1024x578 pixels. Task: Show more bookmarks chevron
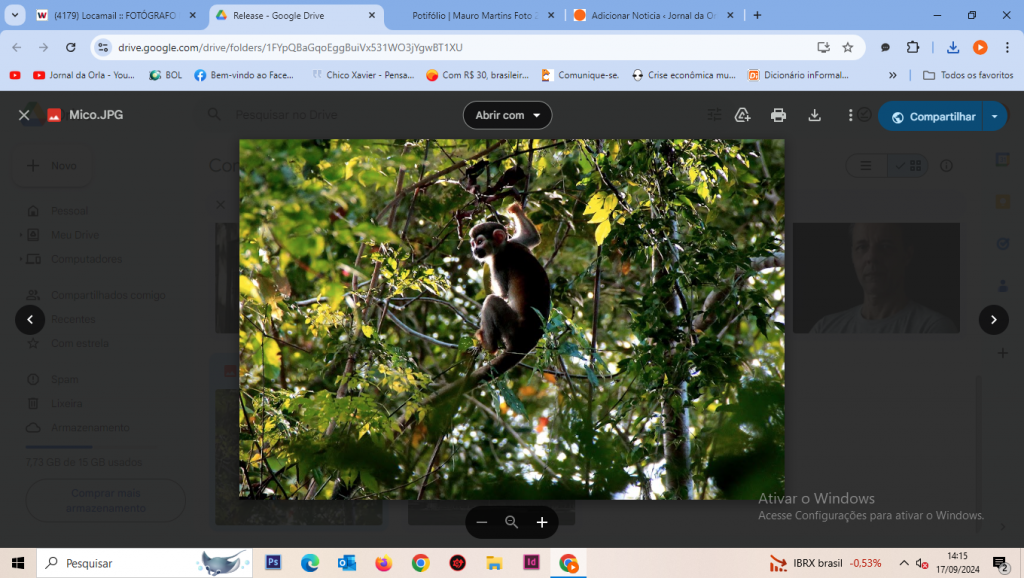pos(893,75)
